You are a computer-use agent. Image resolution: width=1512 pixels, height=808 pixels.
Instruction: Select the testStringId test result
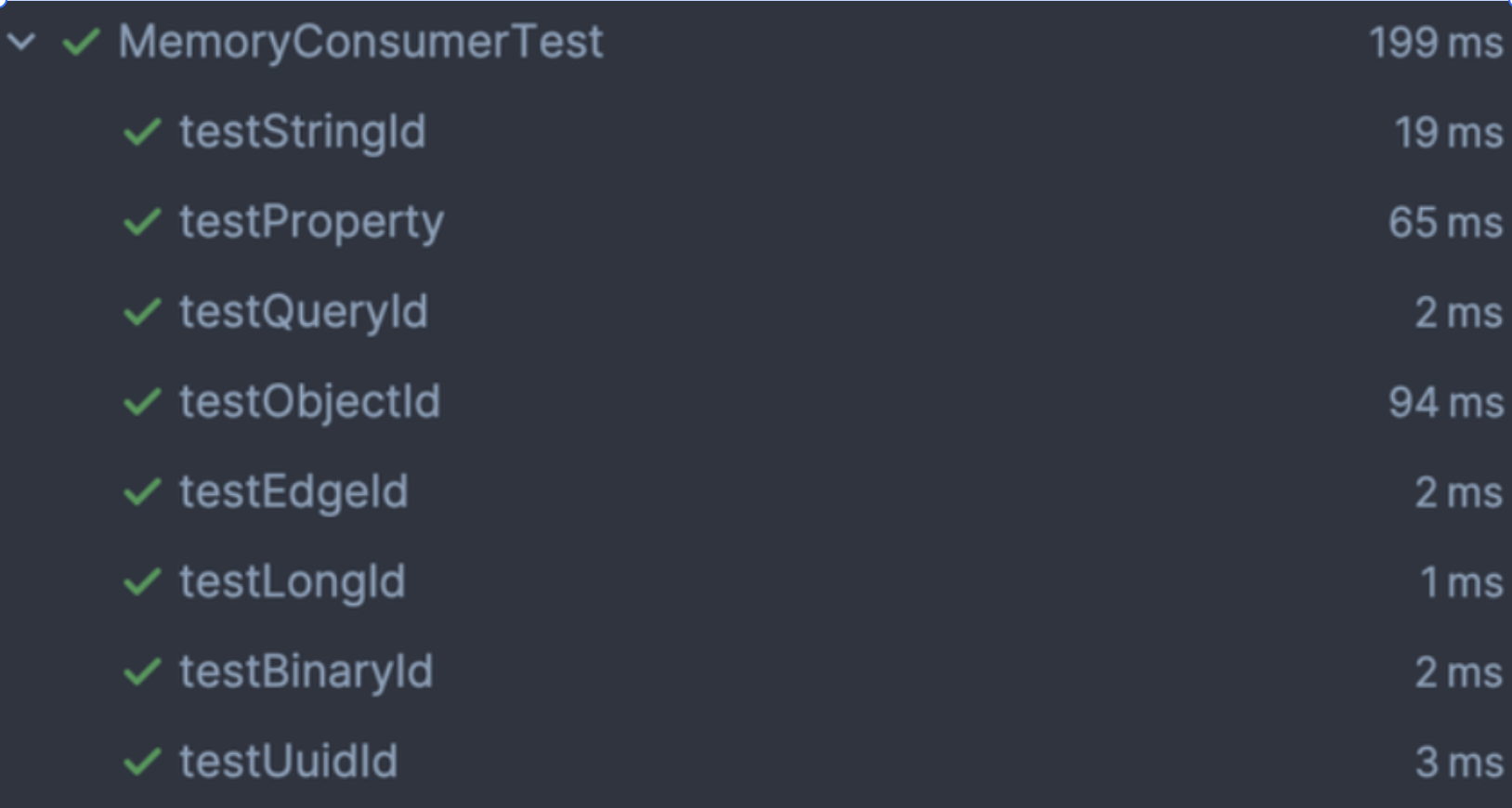pos(303,132)
